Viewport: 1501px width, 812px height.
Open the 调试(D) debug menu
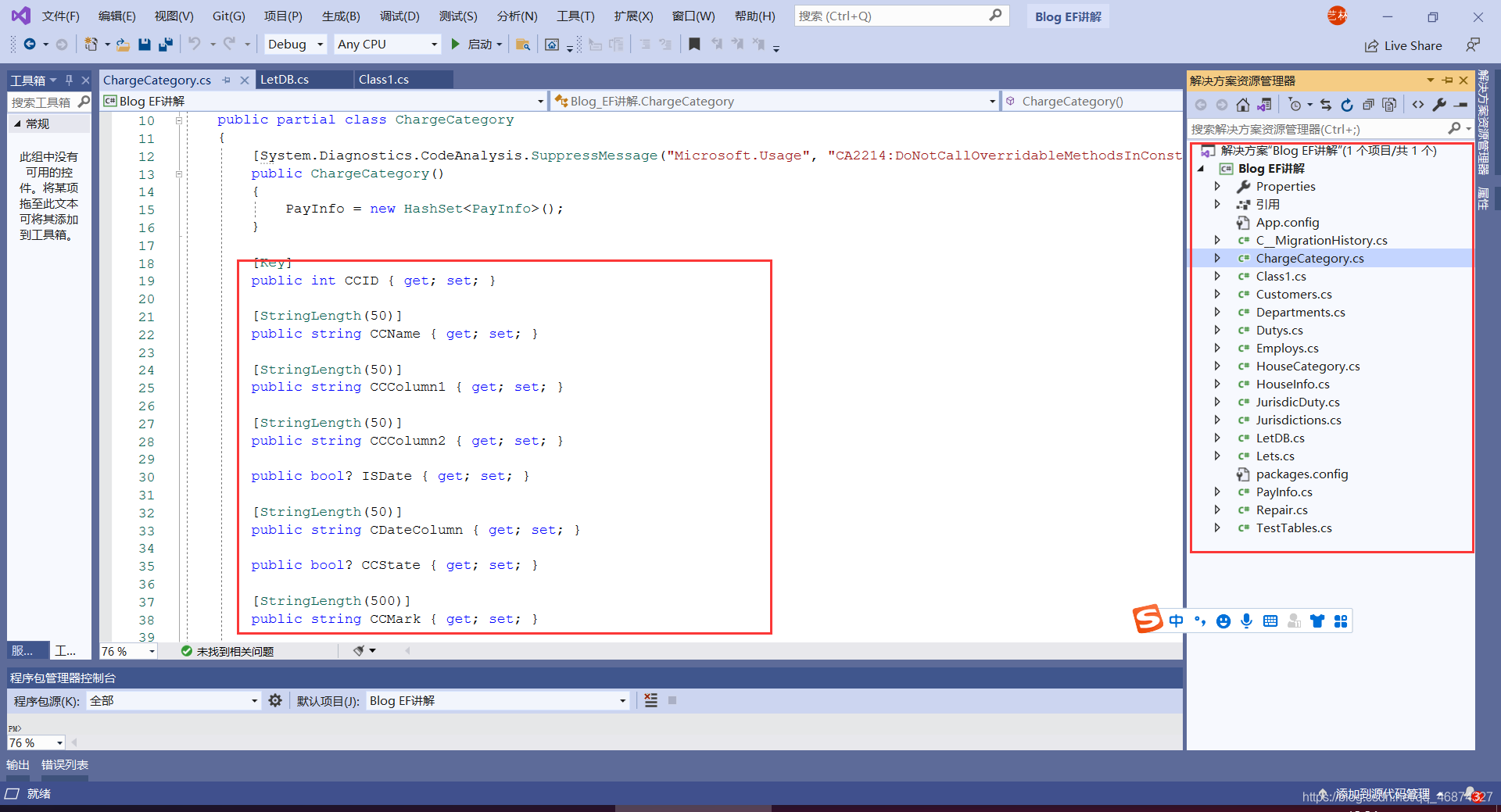tap(399, 16)
